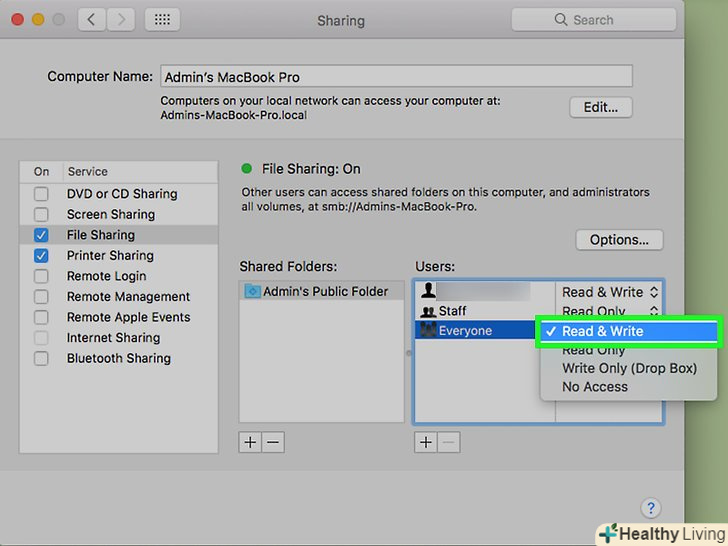Select the Everyone user row
Screen dimensions: 728x546
point(474,330)
